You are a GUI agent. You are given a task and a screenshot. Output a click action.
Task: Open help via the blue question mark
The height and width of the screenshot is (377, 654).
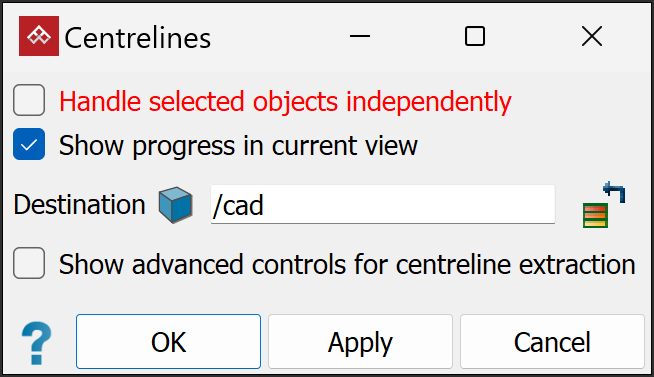[x=37, y=343]
